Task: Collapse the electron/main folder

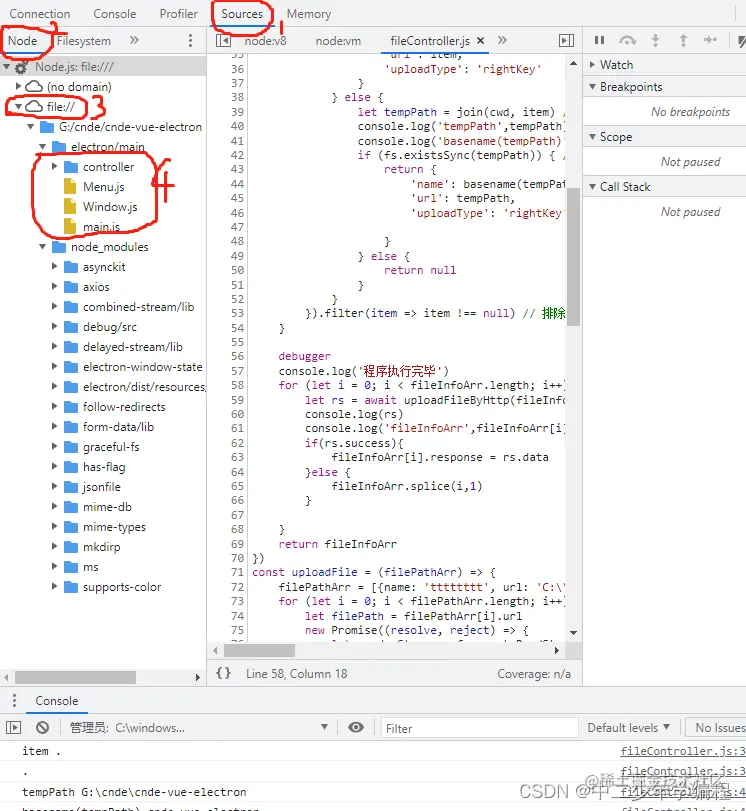Action: pyautogui.click(x=42, y=147)
